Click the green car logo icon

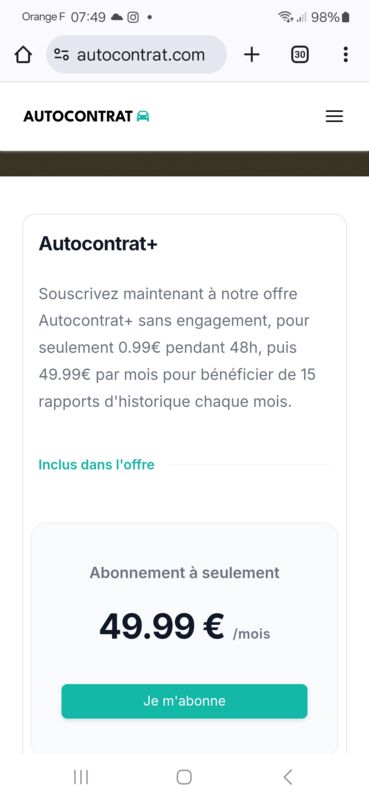pos(143,116)
